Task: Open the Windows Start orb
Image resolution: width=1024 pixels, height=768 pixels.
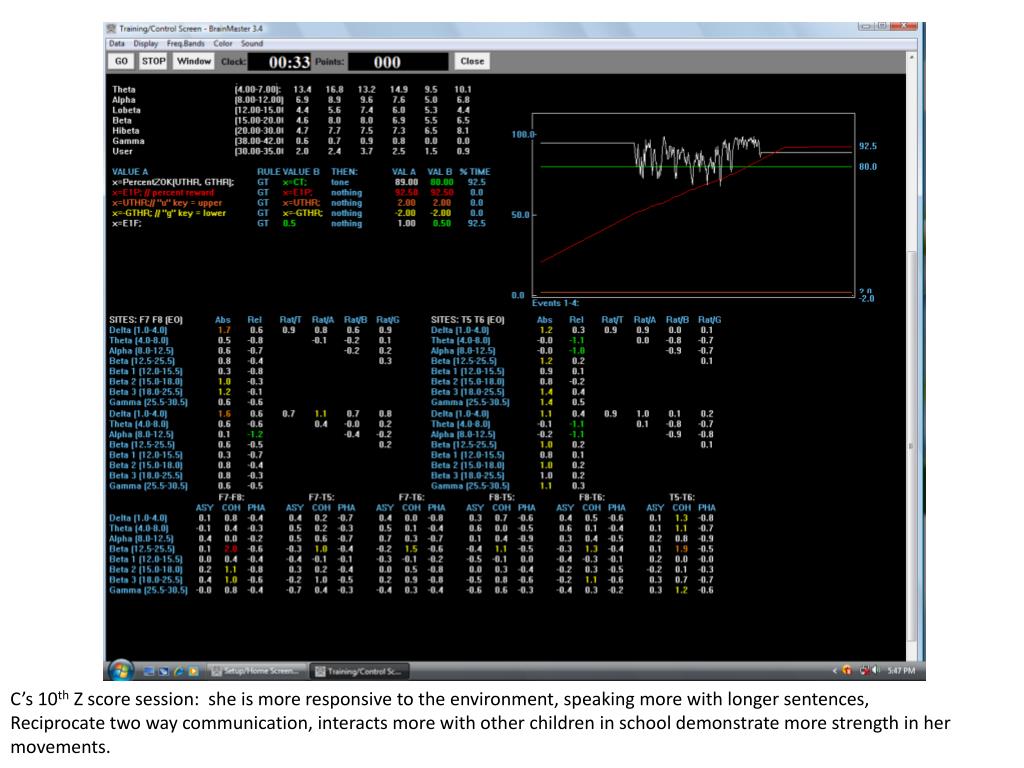Action: click(121, 670)
